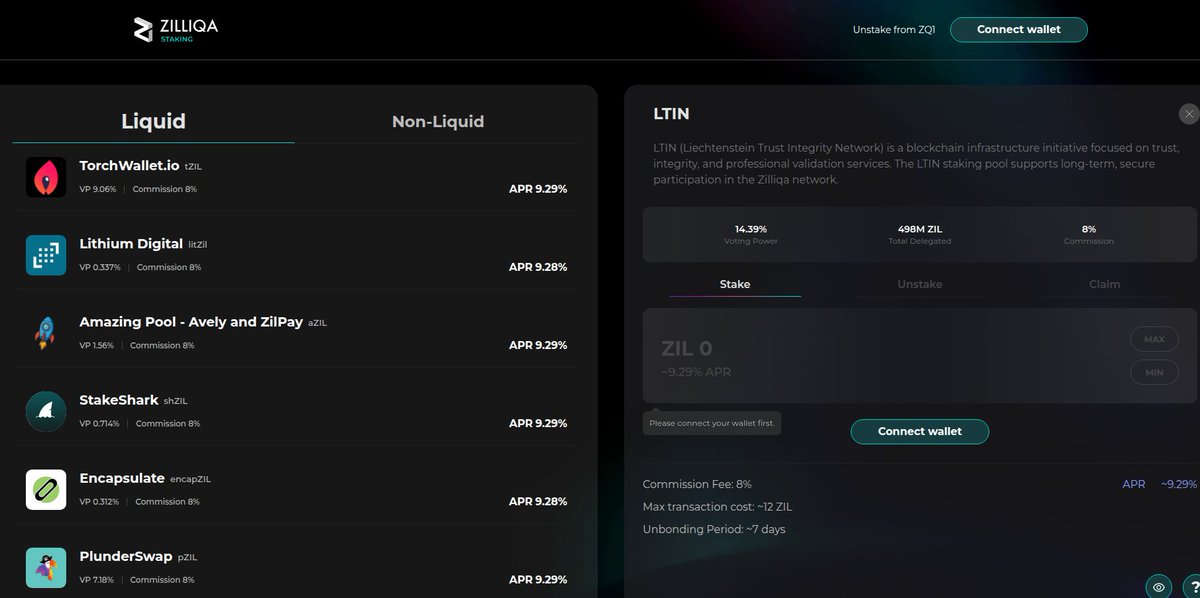Select the StakeShark pool name
The width and height of the screenshot is (1200, 598).
click(x=119, y=399)
